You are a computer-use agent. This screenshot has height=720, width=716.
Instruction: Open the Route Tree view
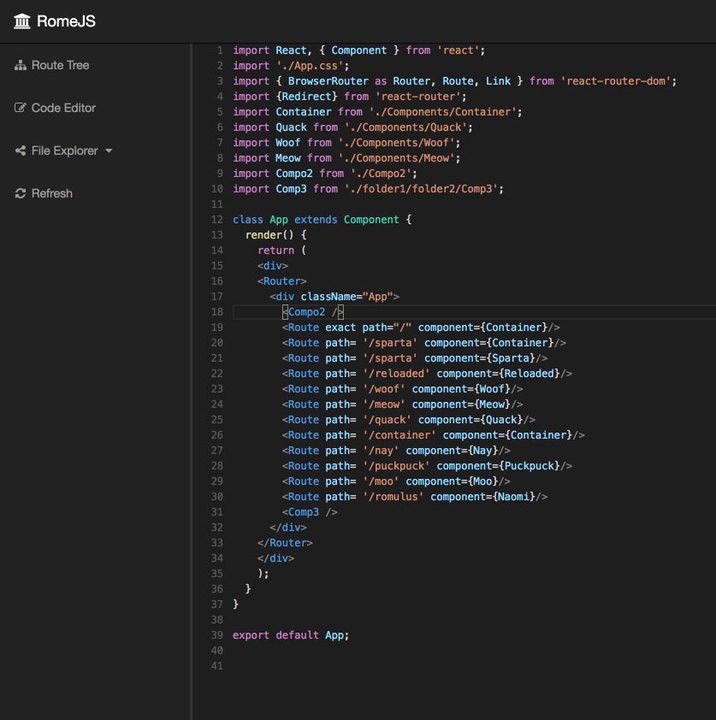tap(60, 65)
